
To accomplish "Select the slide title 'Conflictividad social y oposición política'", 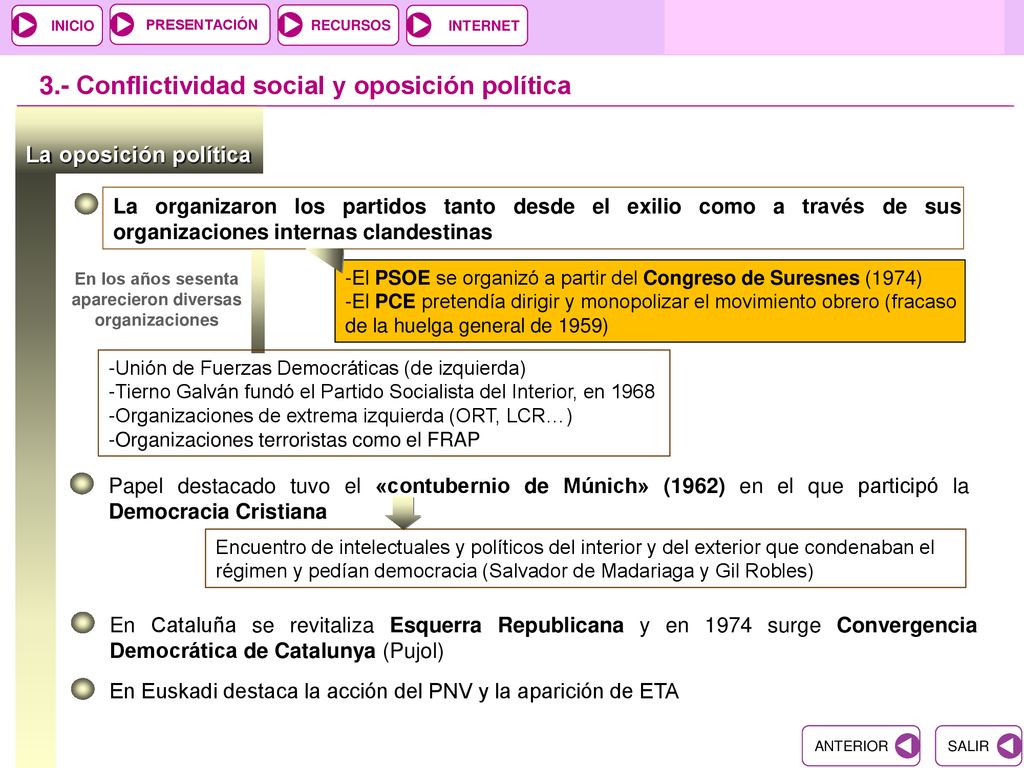I will coord(305,86).
